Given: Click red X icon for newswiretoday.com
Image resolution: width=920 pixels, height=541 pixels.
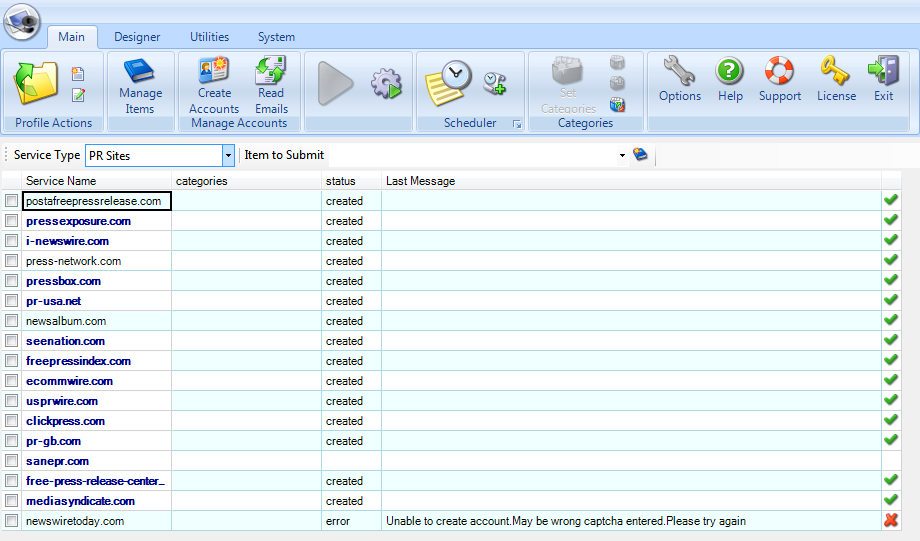Looking at the screenshot, I should (x=891, y=520).
